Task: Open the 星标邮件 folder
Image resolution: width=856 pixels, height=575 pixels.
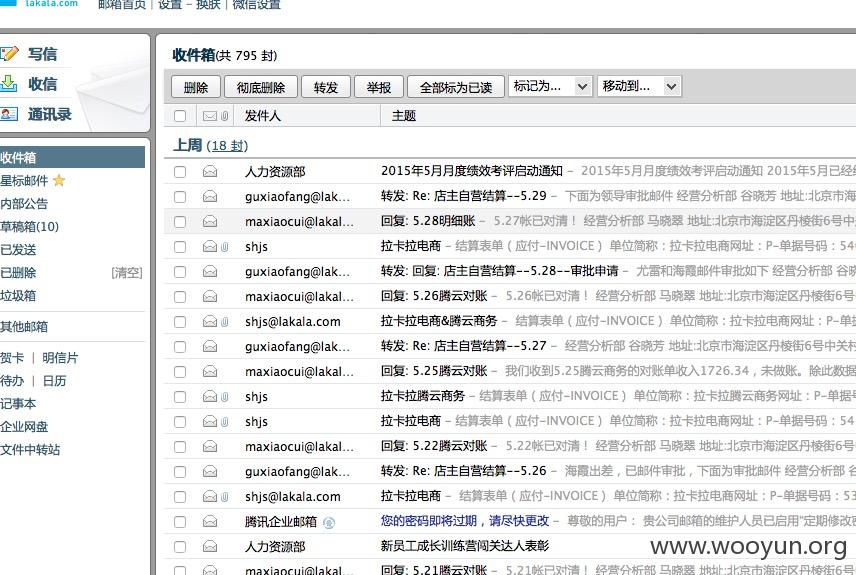Action: (24, 180)
